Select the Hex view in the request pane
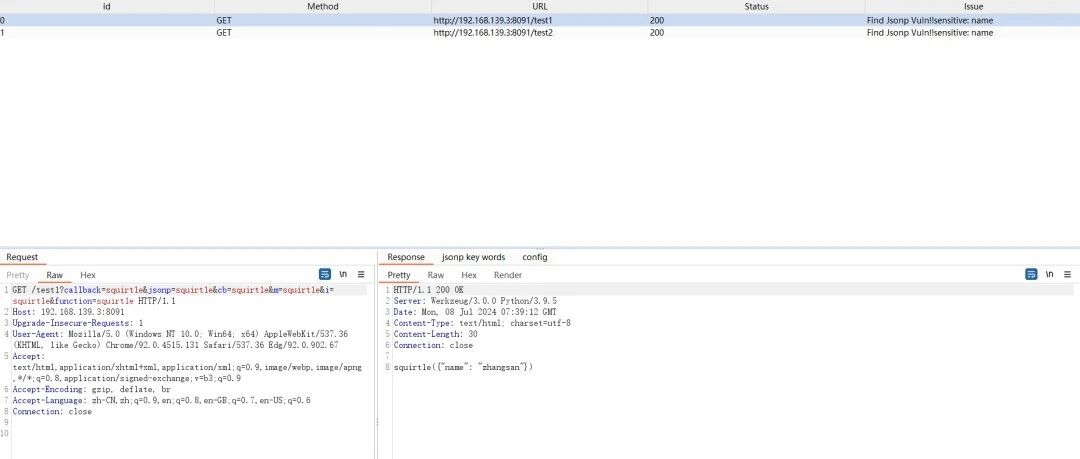Viewport: 1080px width, 459px height. point(88,275)
